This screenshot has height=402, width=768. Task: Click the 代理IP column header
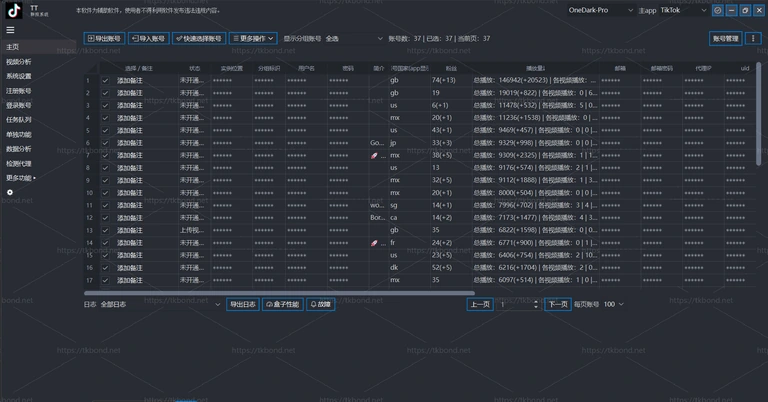point(703,69)
